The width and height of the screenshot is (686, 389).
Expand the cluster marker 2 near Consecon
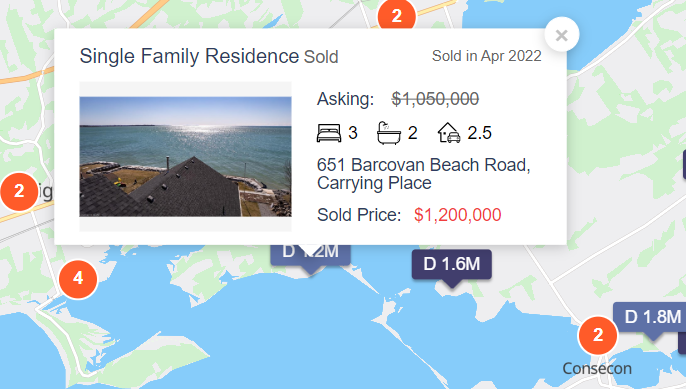tap(598, 336)
